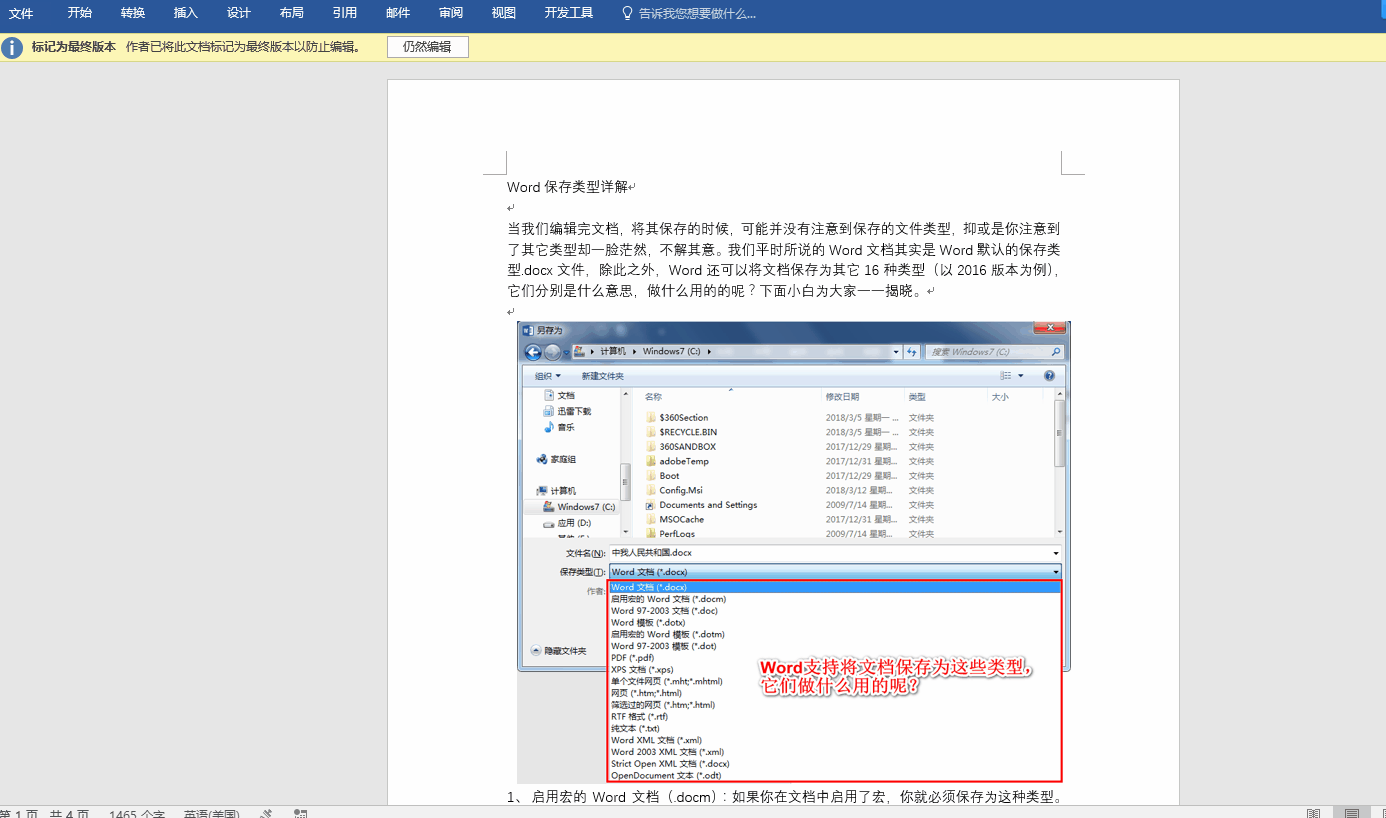
Task: Click the heading Word 保存类型详解
Action: tap(568, 187)
